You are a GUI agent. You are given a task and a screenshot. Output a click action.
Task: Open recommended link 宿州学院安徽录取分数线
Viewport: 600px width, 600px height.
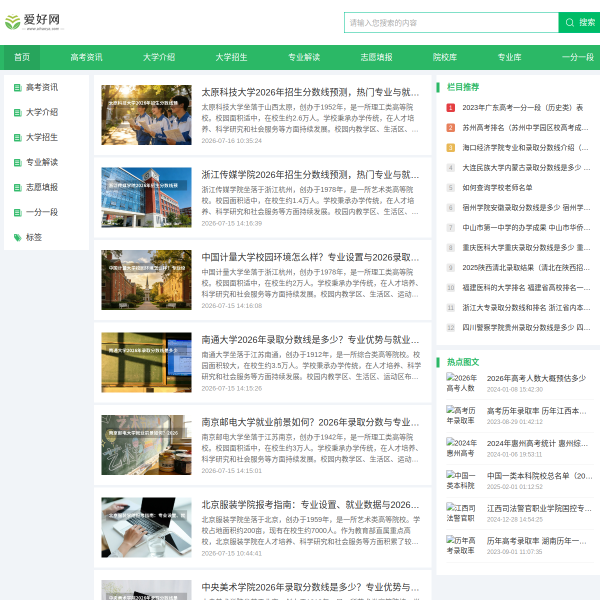[x=526, y=208]
